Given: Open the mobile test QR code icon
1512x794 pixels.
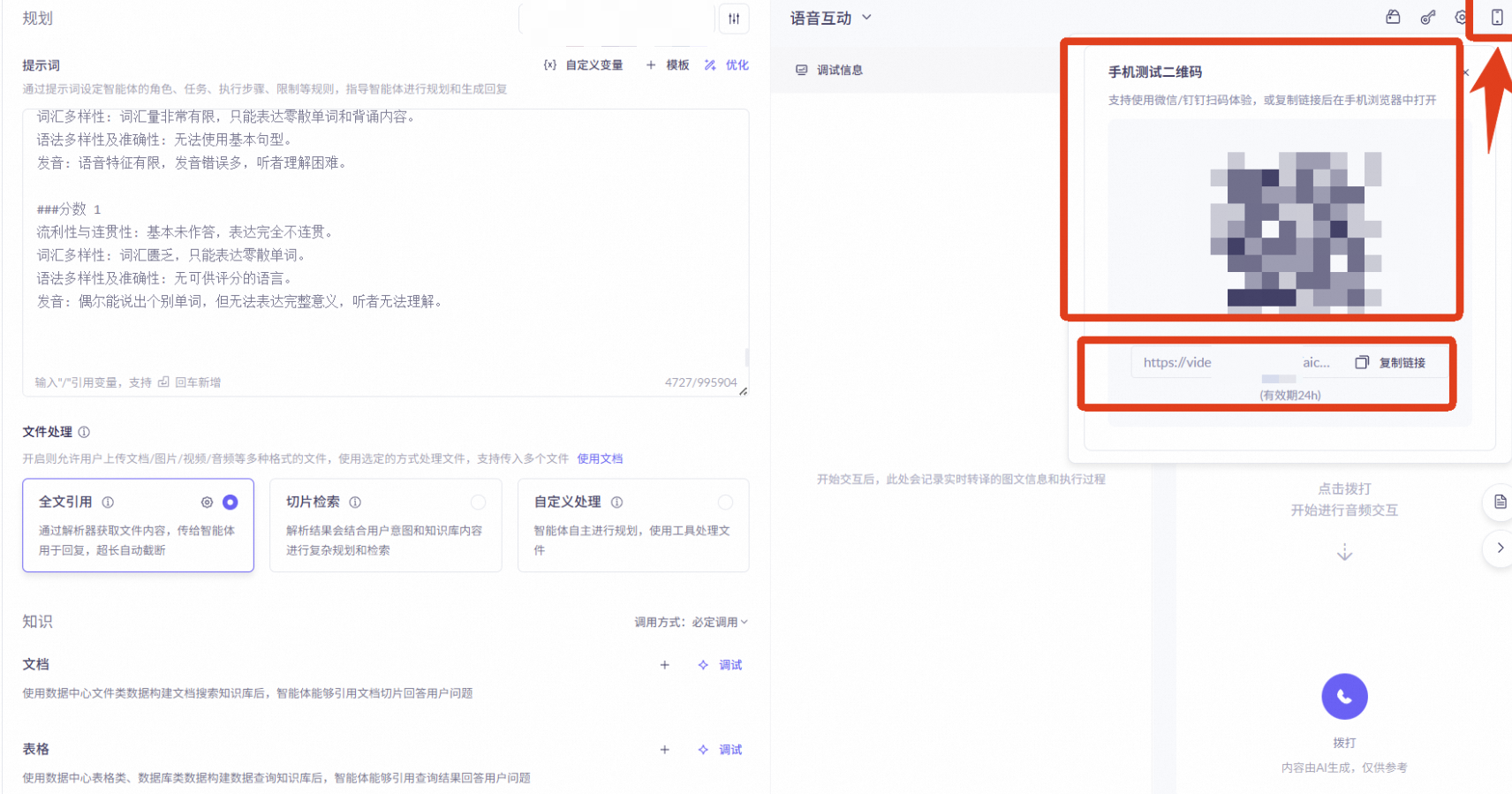Looking at the screenshot, I should 1497,18.
